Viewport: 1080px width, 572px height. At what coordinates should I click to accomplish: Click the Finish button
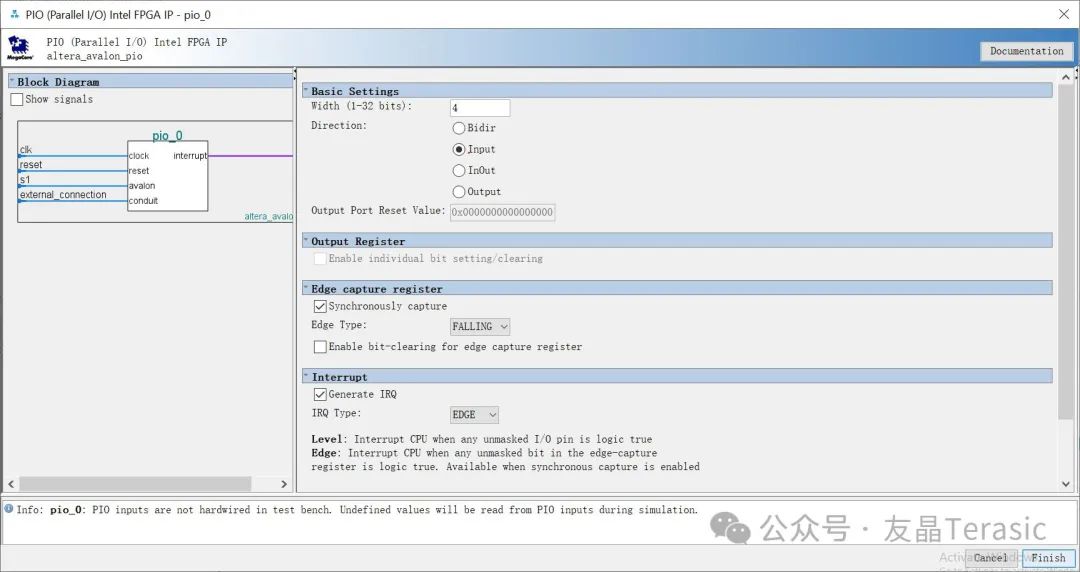pos(1048,558)
